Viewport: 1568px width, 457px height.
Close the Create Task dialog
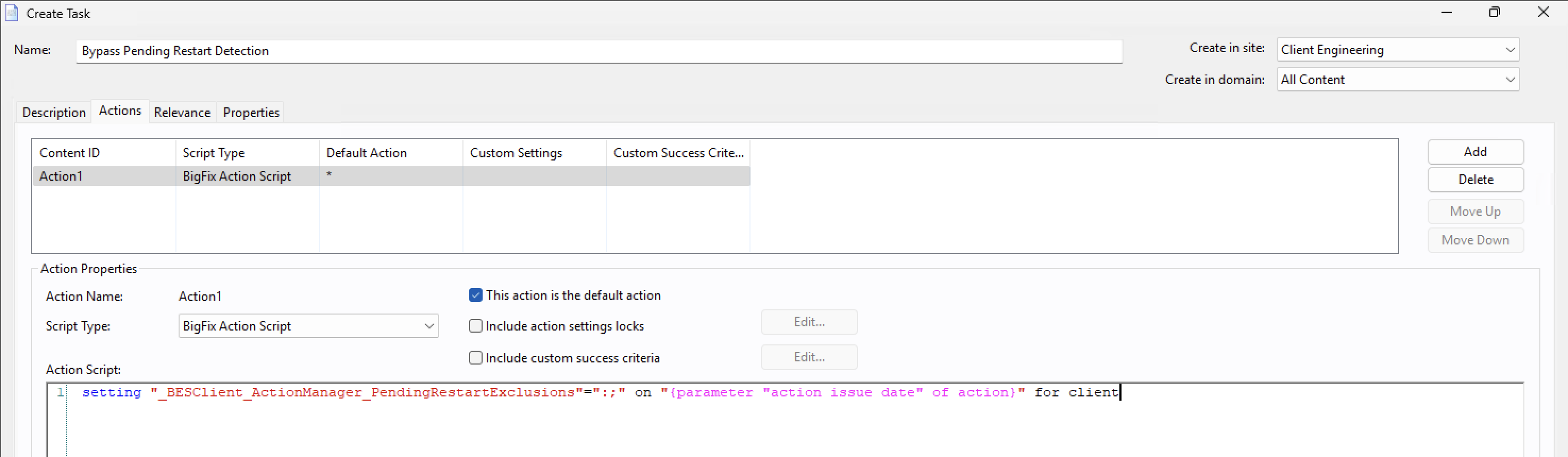click(1542, 12)
